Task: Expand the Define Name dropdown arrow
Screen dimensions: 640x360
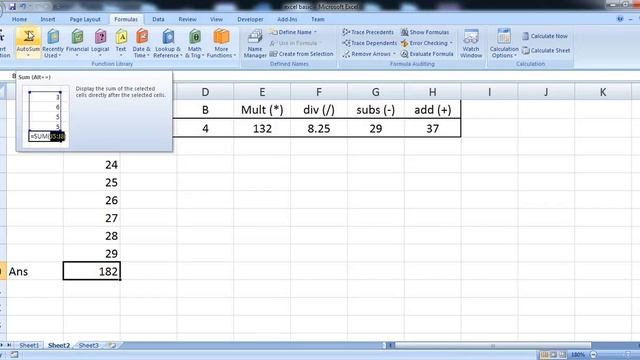Action: pos(316,32)
